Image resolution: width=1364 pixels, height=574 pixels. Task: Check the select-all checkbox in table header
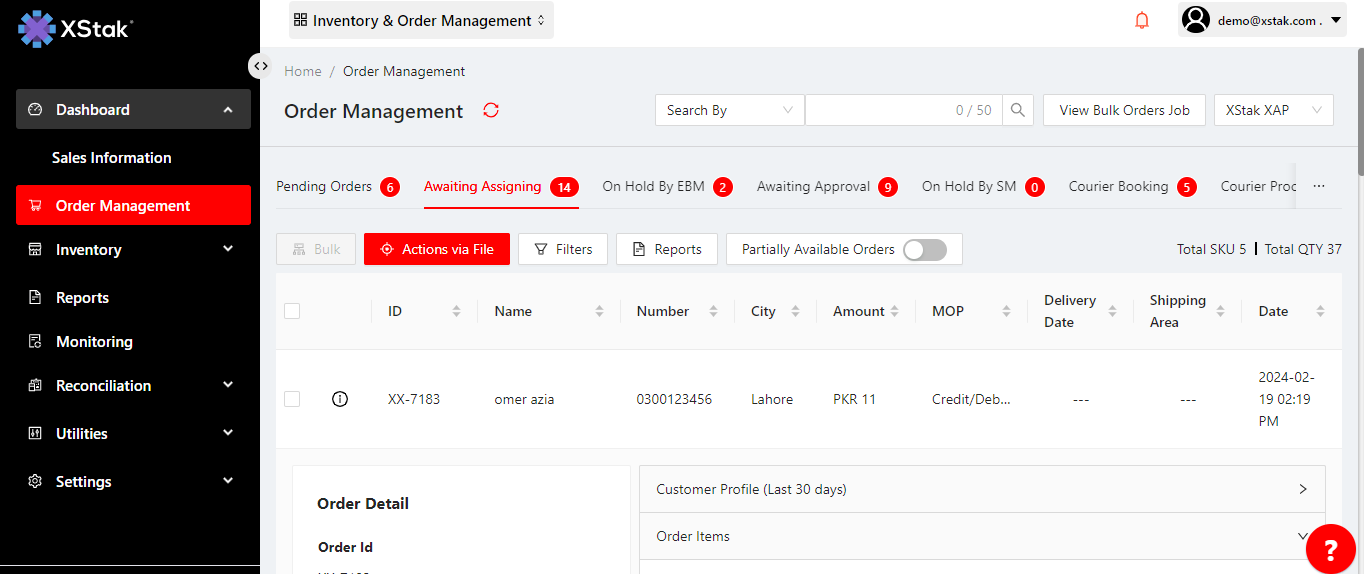(x=292, y=311)
